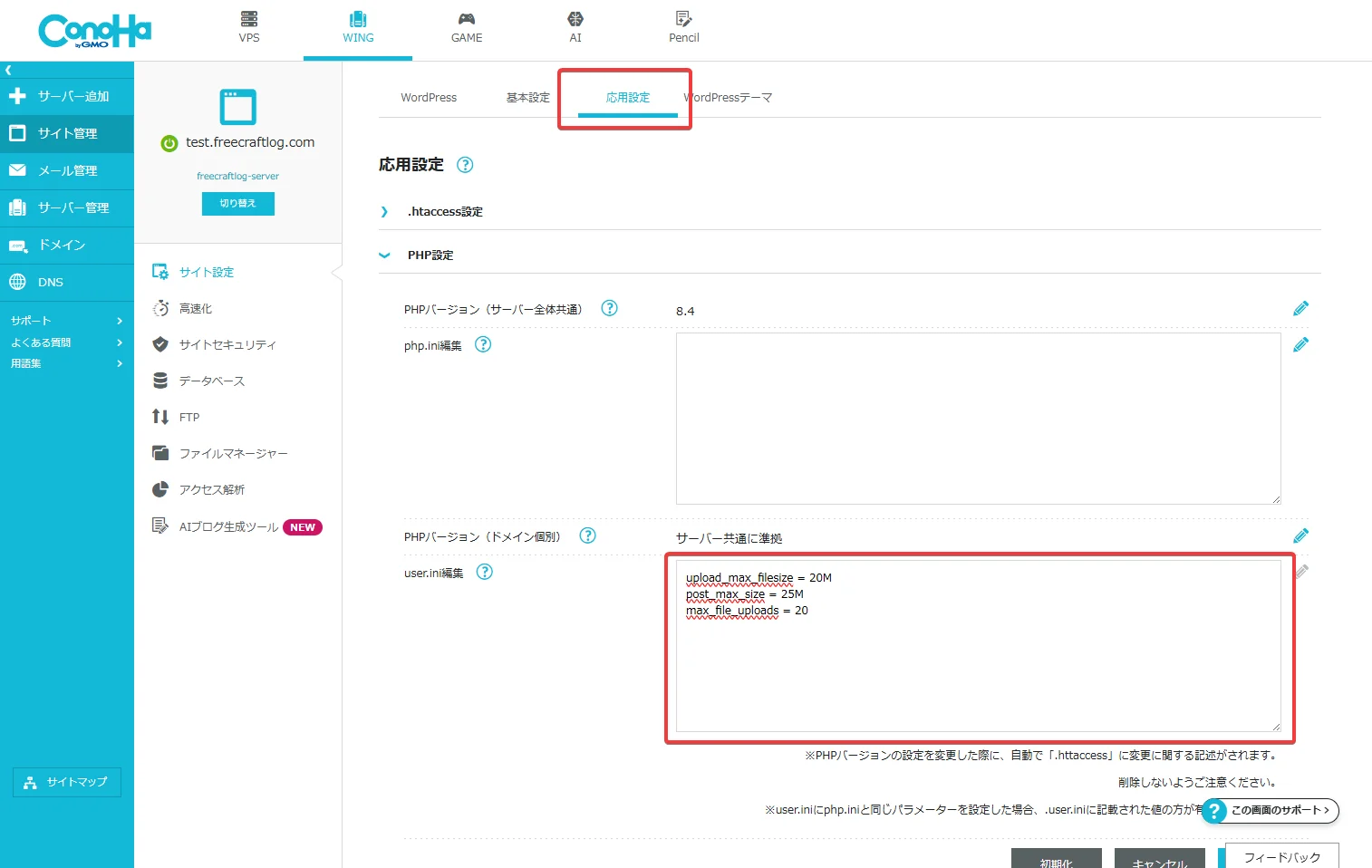Click the green power status icon

169,143
